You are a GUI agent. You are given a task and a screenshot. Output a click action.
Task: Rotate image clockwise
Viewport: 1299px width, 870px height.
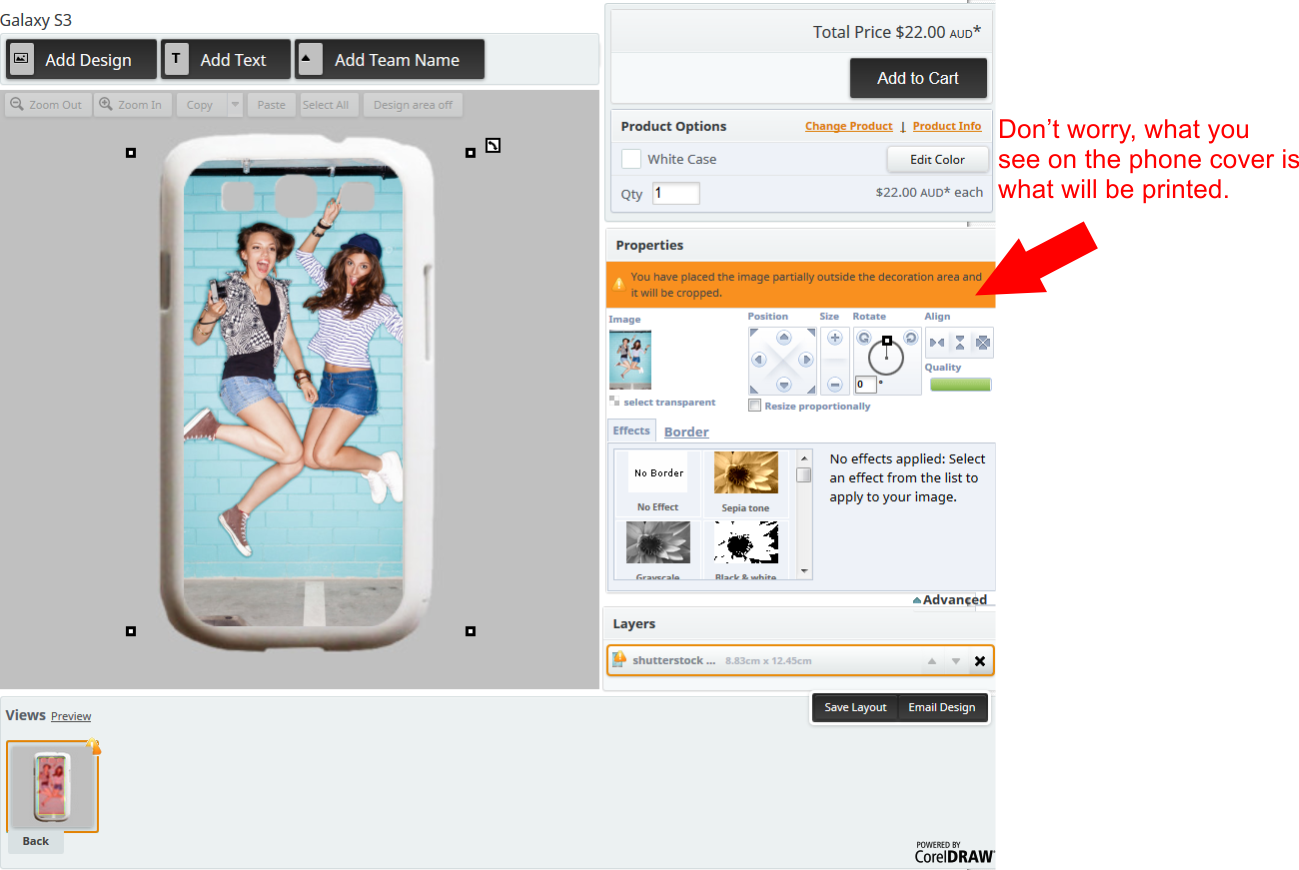pos(910,338)
